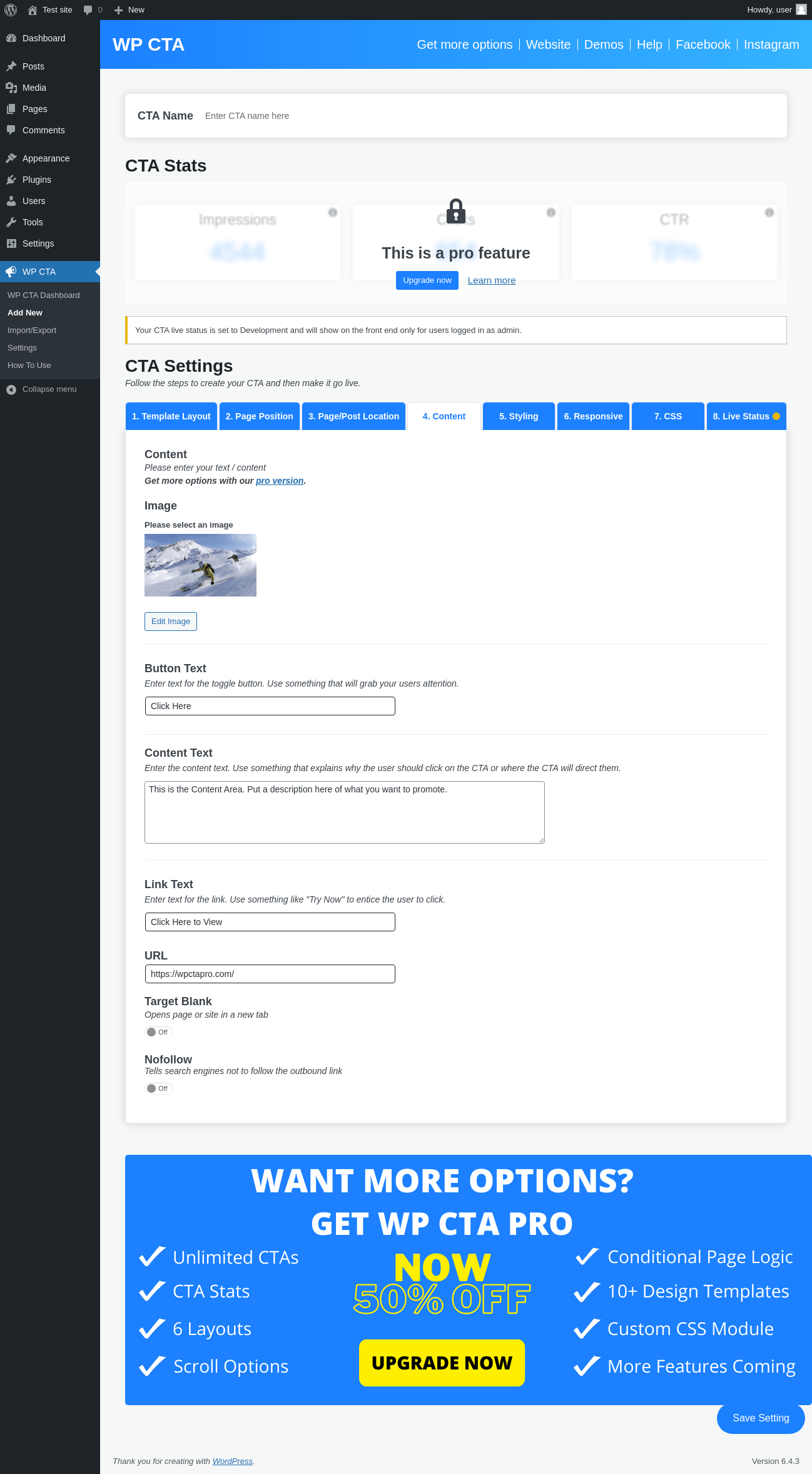Screen dimensions: 812x1474
Task: Click the Upgrade now button
Action: click(x=427, y=280)
